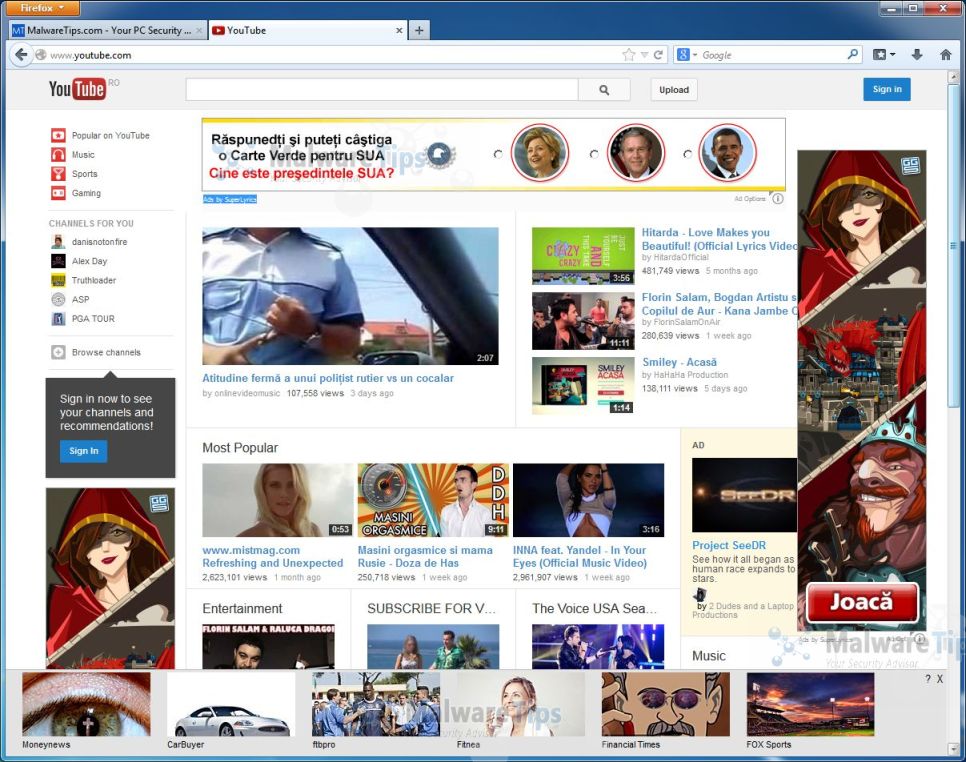Open the orange Firefox menu button
This screenshot has height=762, width=966.
[x=41, y=8]
